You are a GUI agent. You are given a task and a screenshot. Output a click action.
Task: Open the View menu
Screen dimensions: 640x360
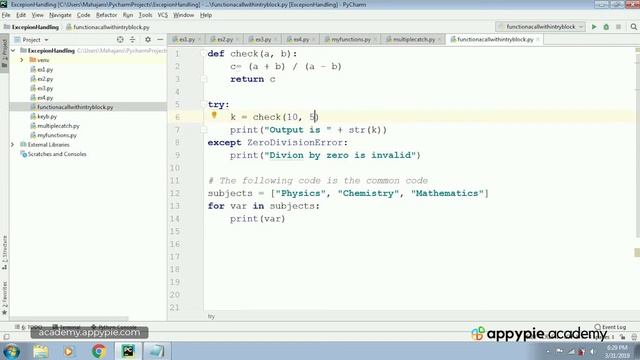(x=38, y=15)
